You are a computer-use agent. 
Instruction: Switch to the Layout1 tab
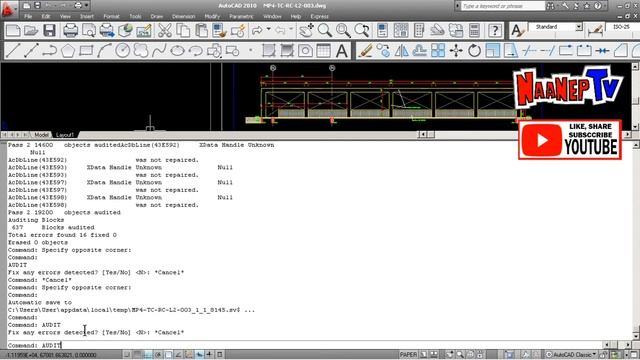tap(65, 135)
